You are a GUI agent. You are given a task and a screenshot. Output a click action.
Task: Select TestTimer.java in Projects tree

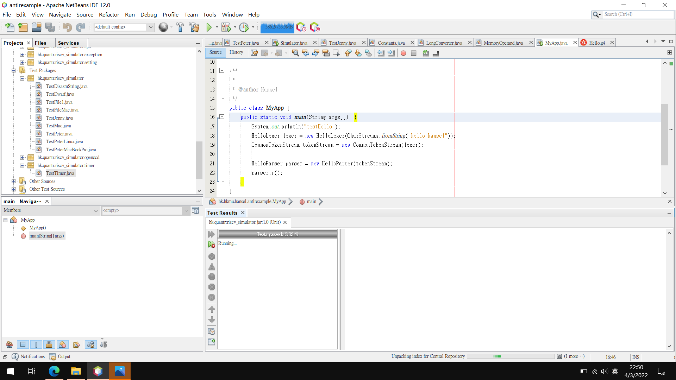click(x=60, y=173)
